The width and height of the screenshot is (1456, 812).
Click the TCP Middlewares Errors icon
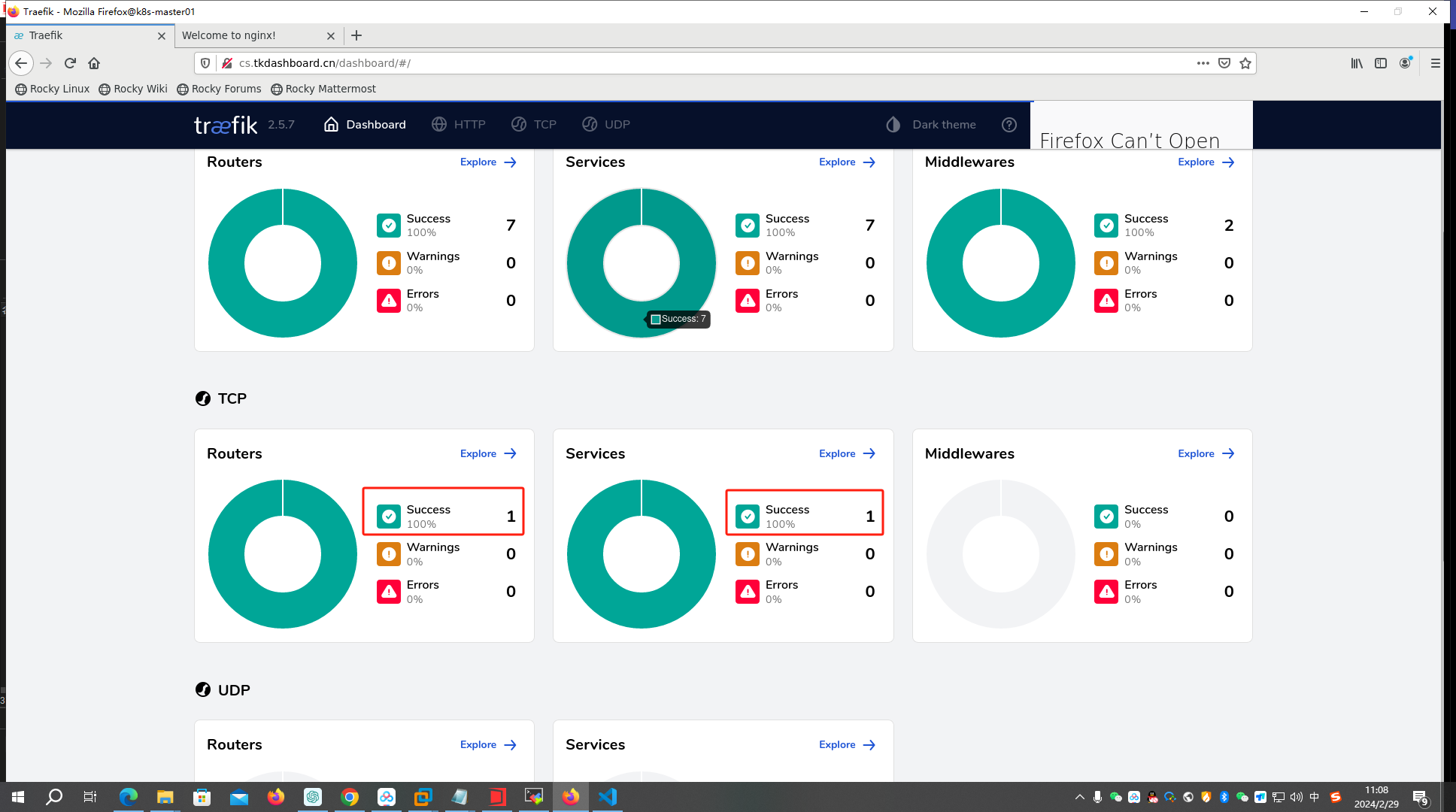1106,592
